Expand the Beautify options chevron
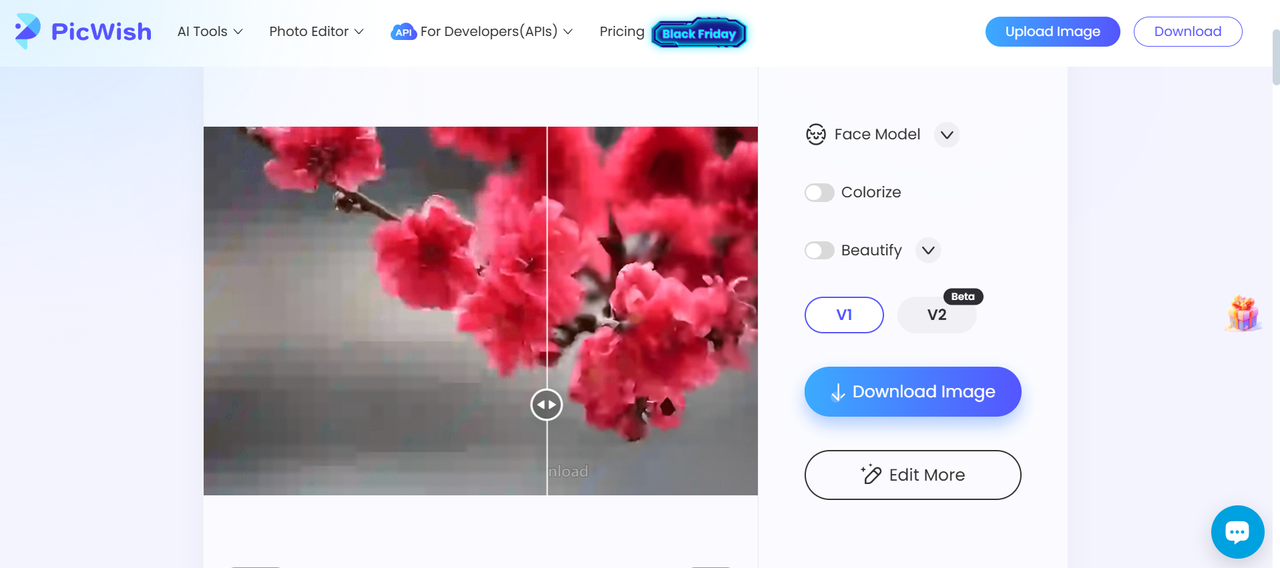The image size is (1280, 568). (928, 250)
